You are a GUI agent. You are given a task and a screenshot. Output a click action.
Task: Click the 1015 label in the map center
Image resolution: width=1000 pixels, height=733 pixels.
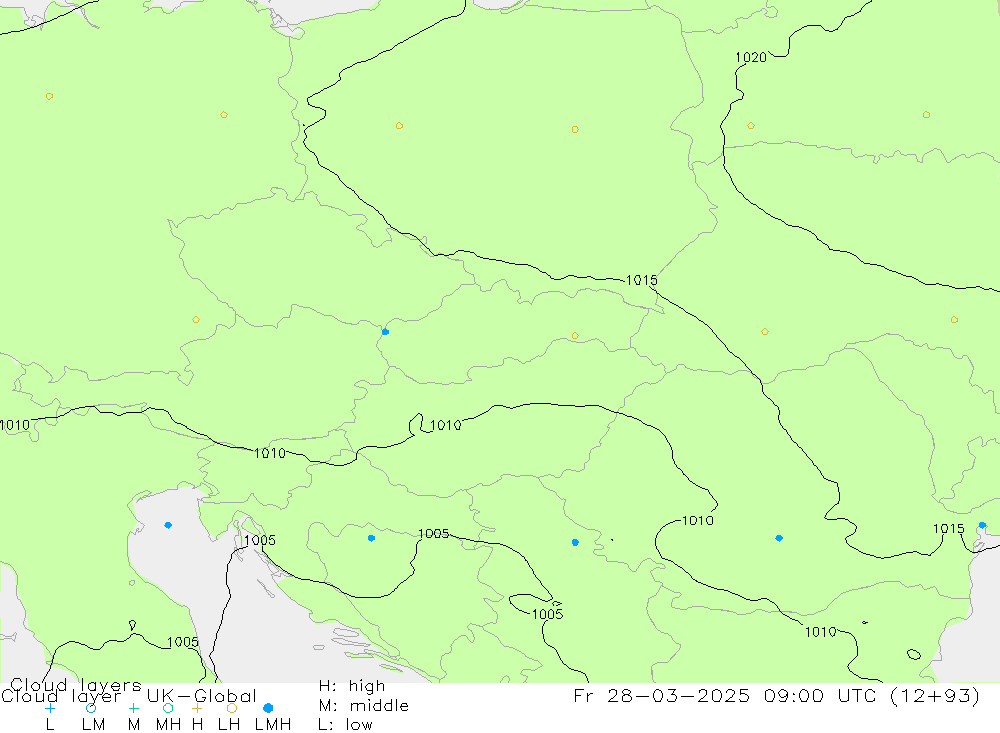[641, 280]
